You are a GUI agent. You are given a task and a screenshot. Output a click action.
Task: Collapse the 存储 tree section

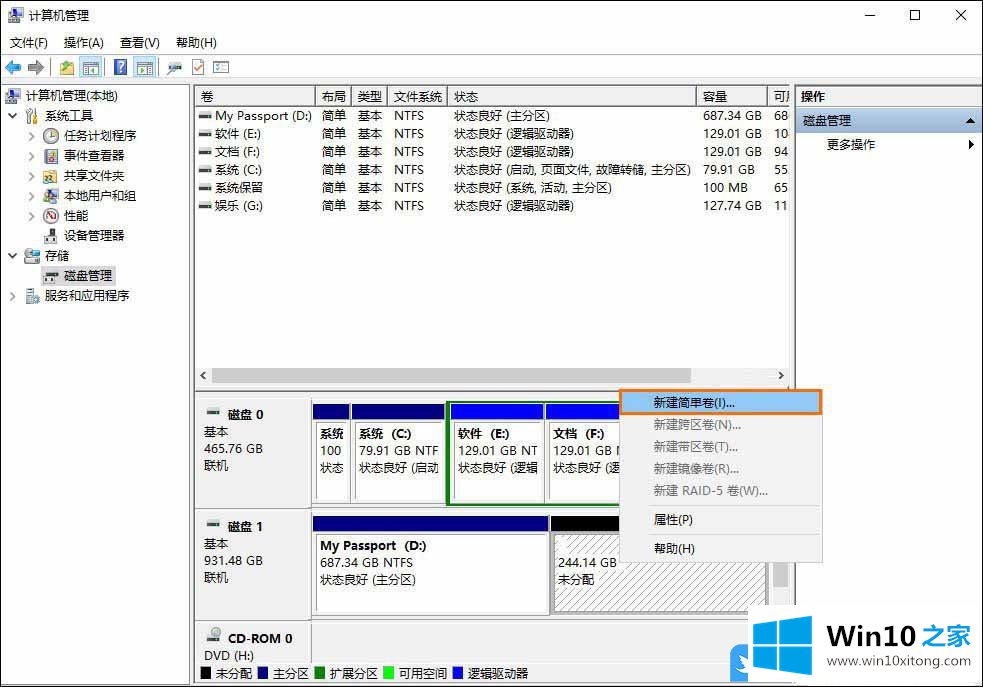tap(13, 256)
